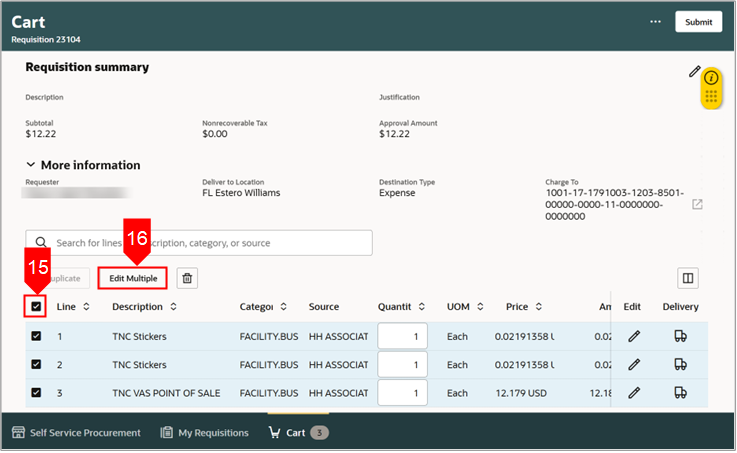The height and width of the screenshot is (453, 737).
Task: Go to Self Service Procurement tab
Action: pyautogui.click(x=76, y=432)
